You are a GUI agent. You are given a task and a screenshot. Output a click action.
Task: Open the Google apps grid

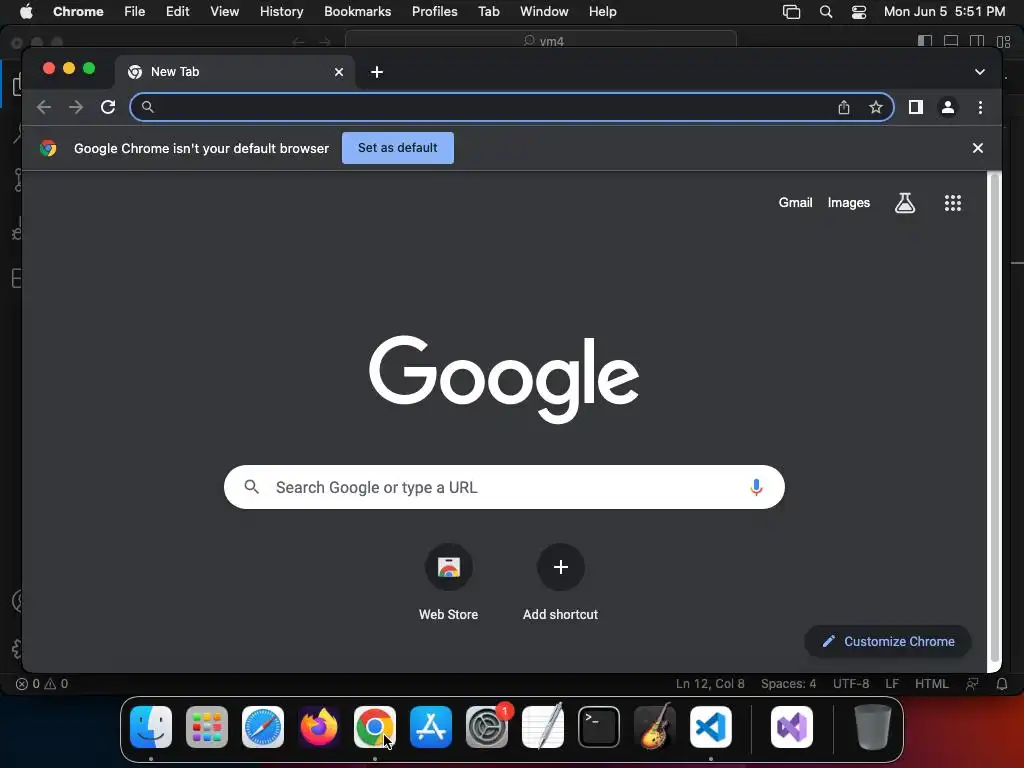point(953,203)
